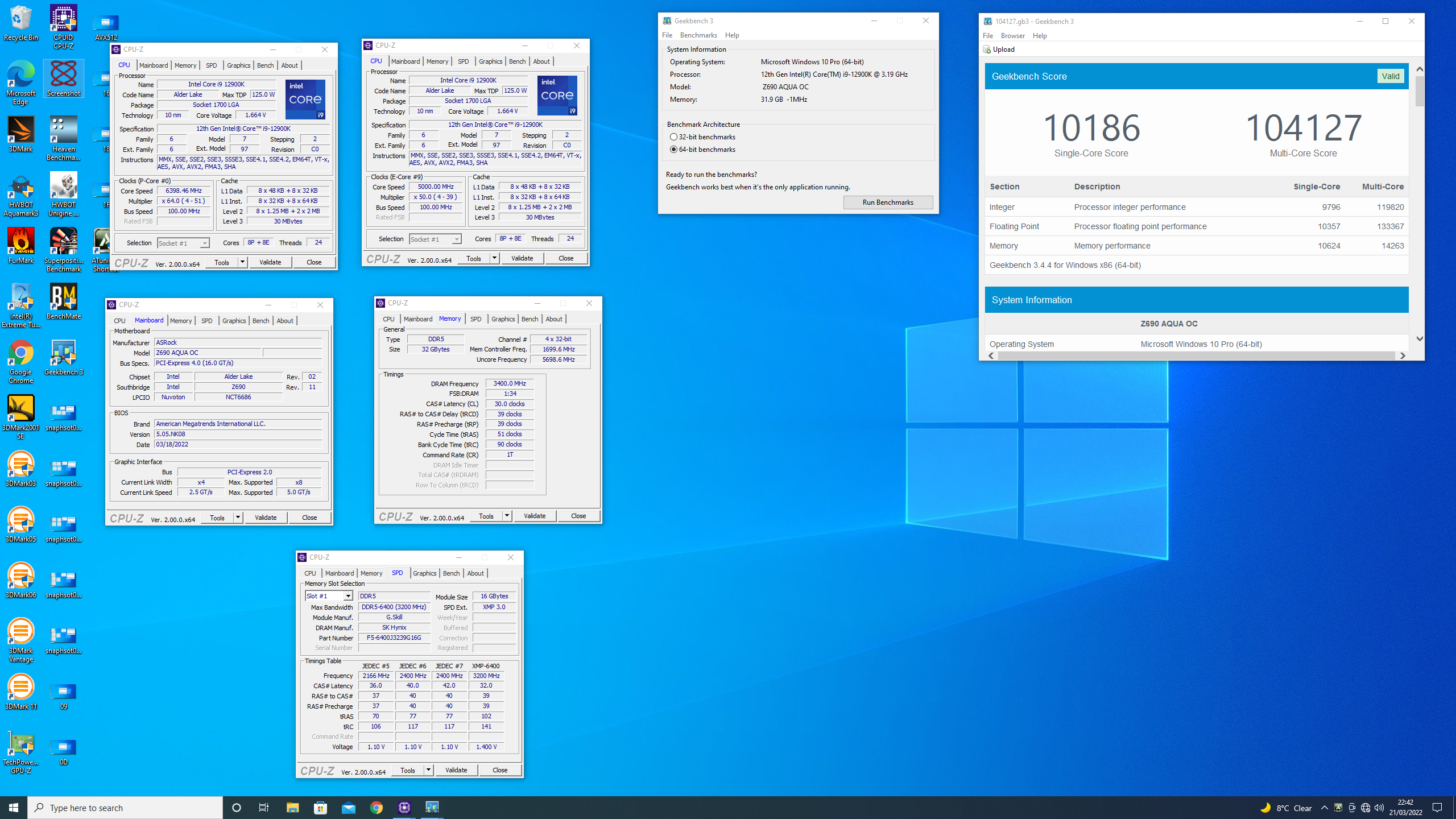
Task: Open Task View on the taskbar
Action: [264, 808]
